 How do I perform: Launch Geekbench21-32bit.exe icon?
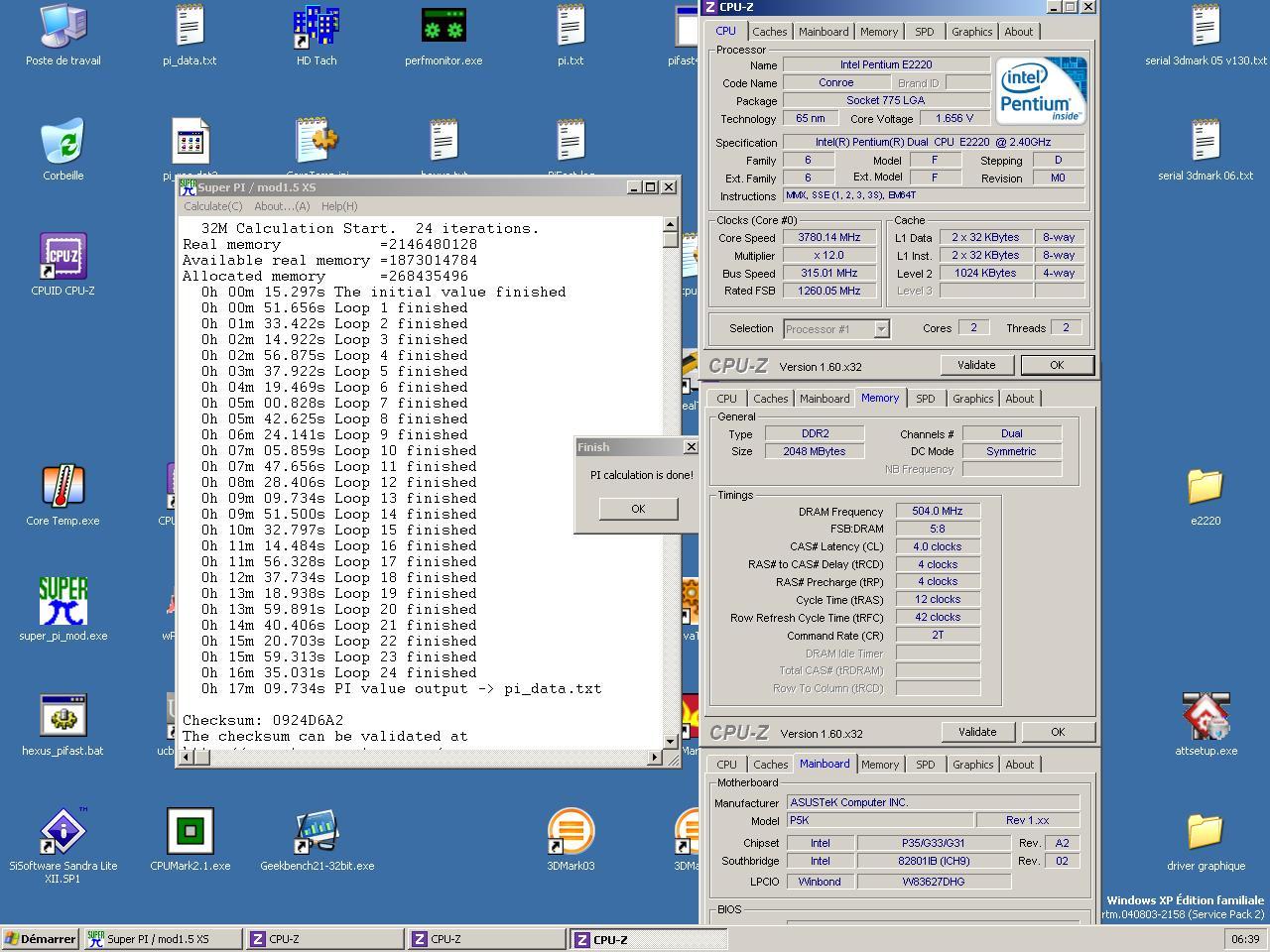point(317,841)
